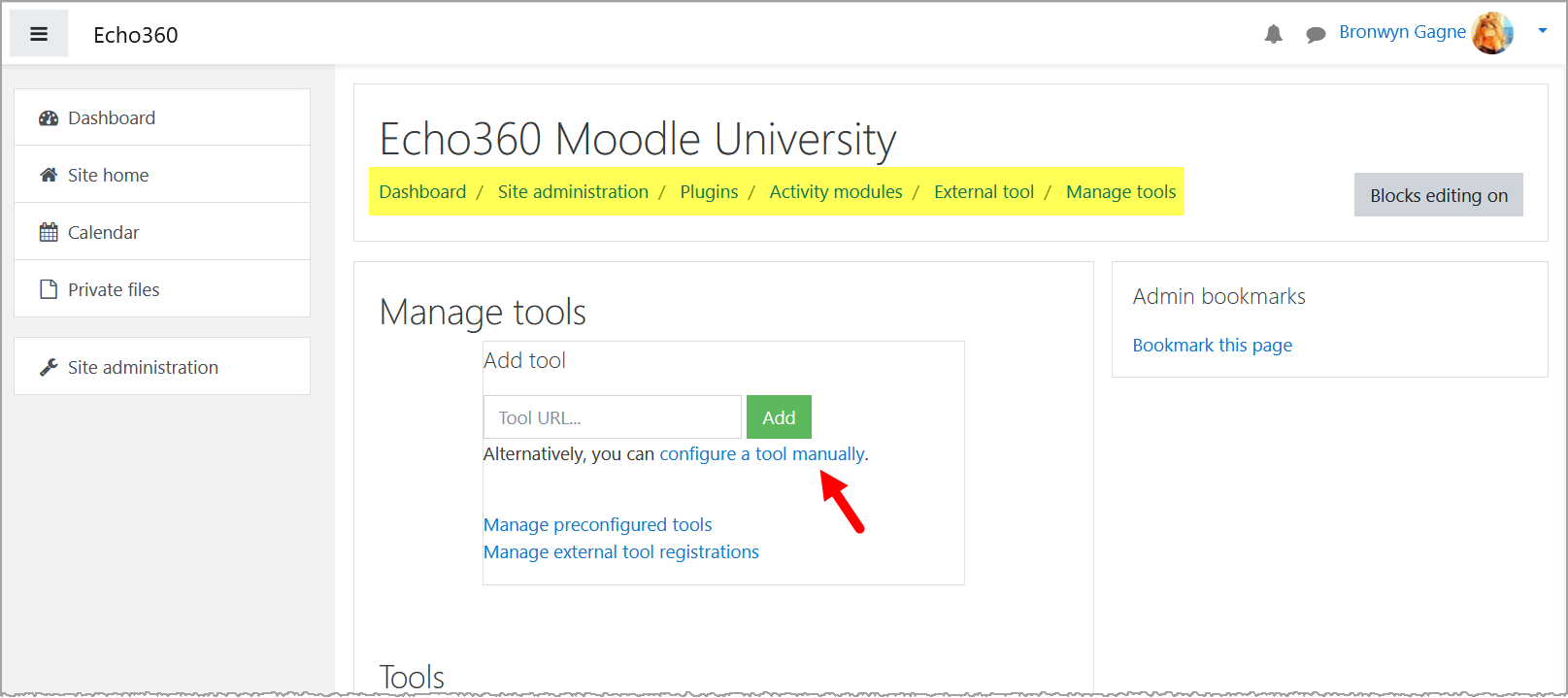Image resolution: width=1568 pixels, height=698 pixels.
Task: Click the External tool breadcrumb
Action: (x=984, y=192)
